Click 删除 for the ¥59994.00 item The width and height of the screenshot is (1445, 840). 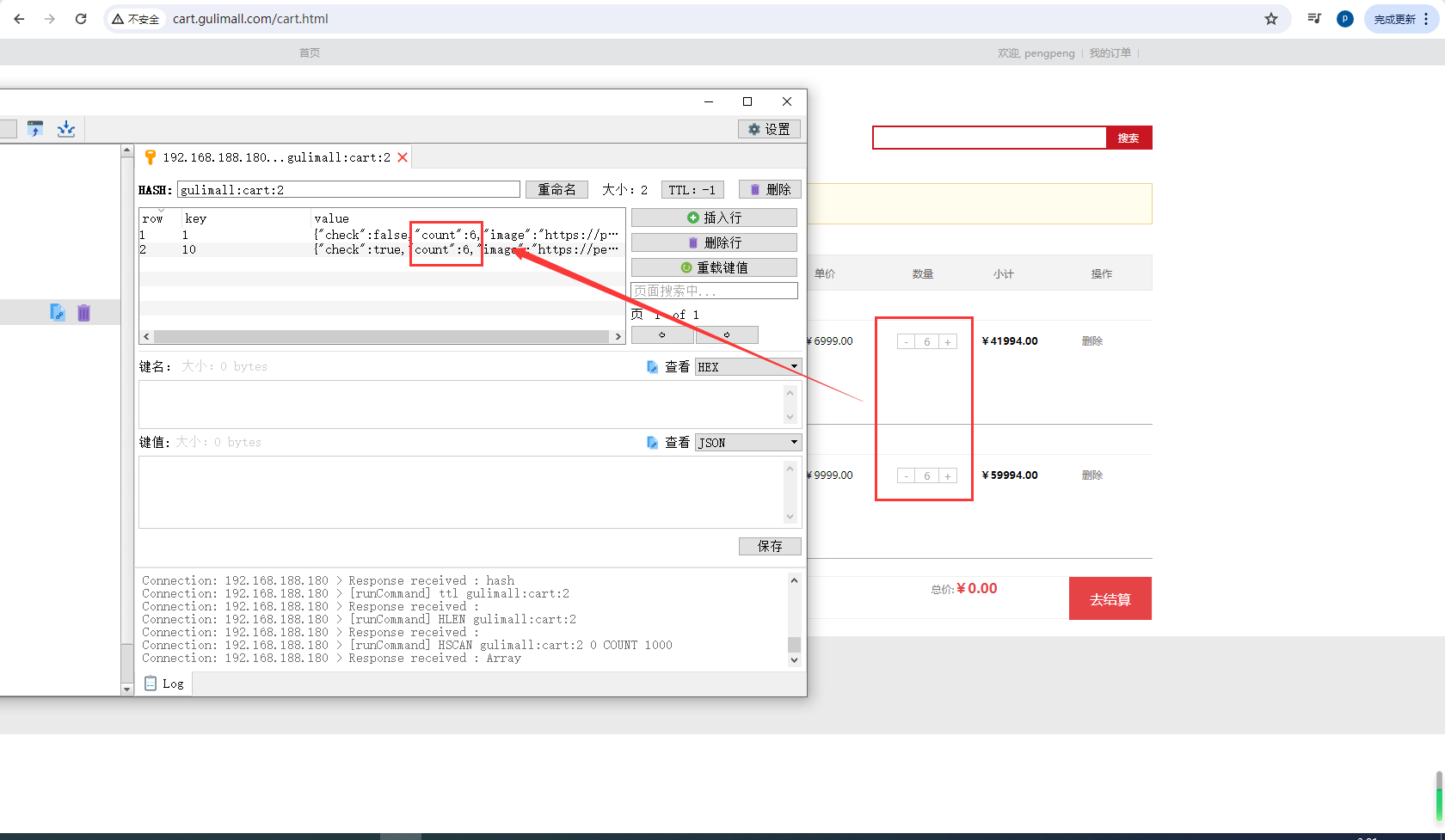click(x=1092, y=475)
